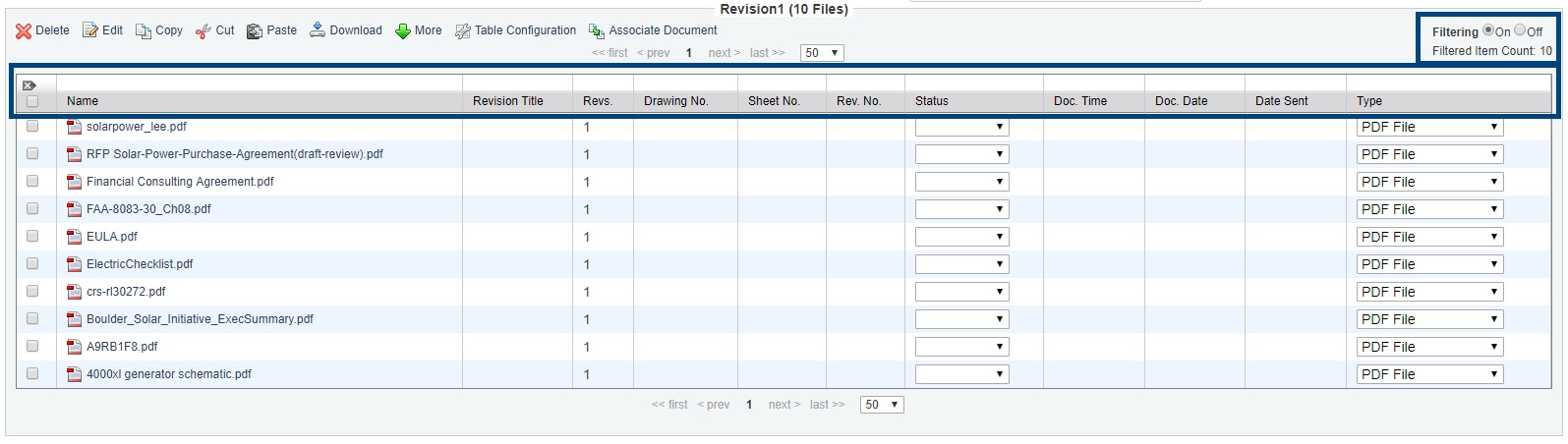Tick the select-all header checkbox
The image size is (1568, 444).
[x=32, y=101]
